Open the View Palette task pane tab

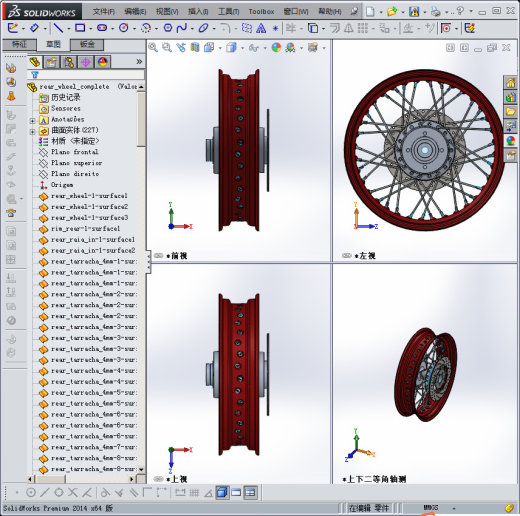(x=510, y=126)
